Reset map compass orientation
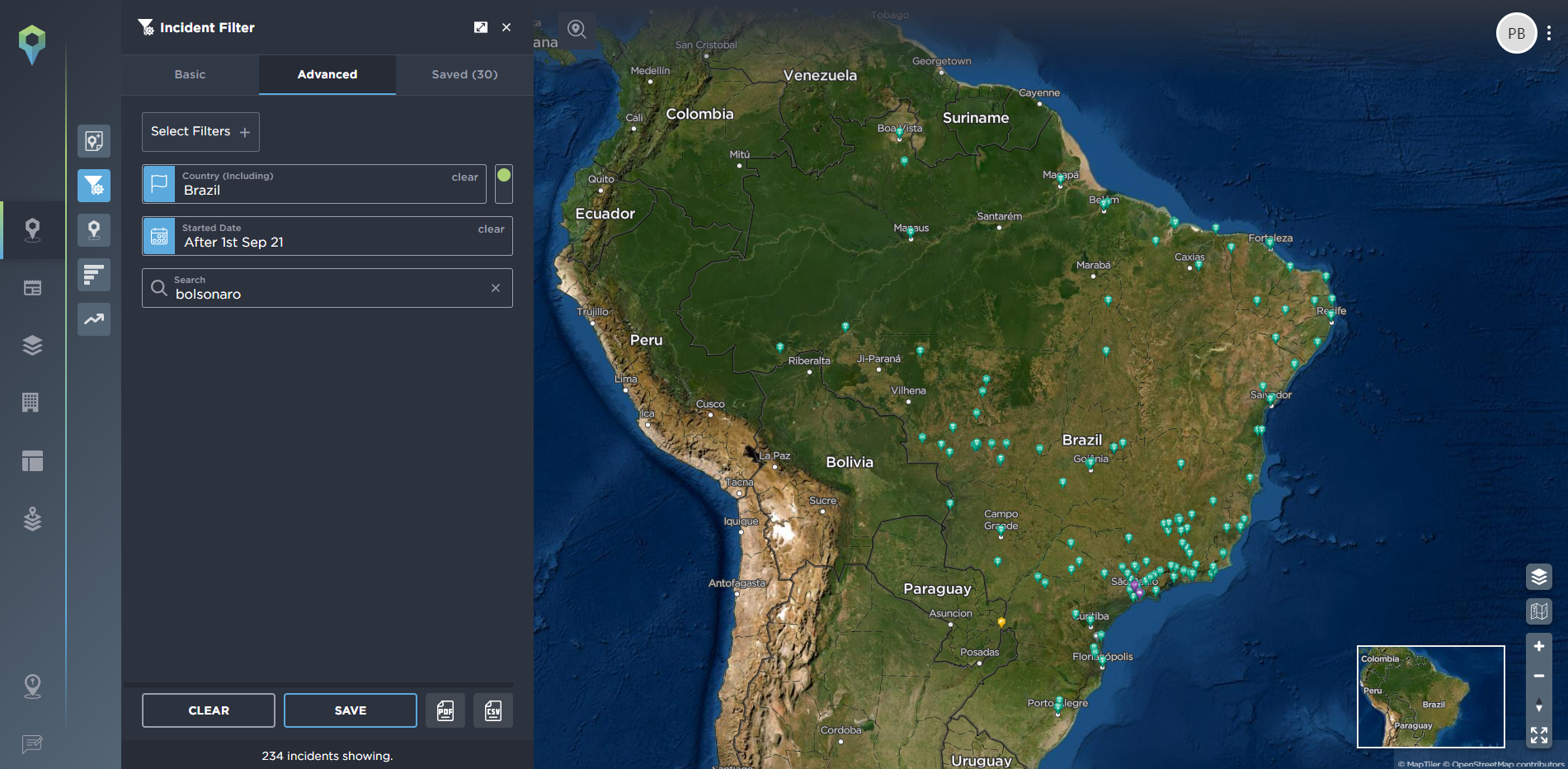This screenshot has height=769, width=1568. point(1539,705)
